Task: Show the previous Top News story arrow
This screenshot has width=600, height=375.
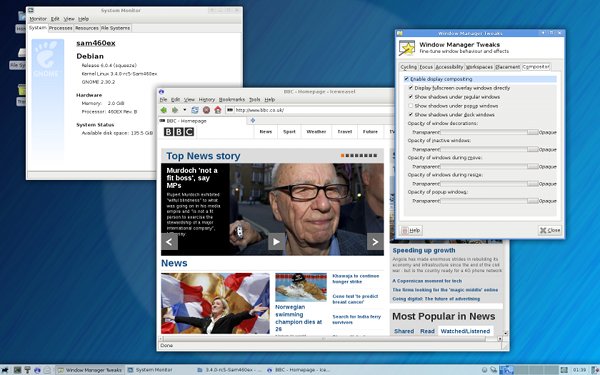Action: (x=169, y=241)
